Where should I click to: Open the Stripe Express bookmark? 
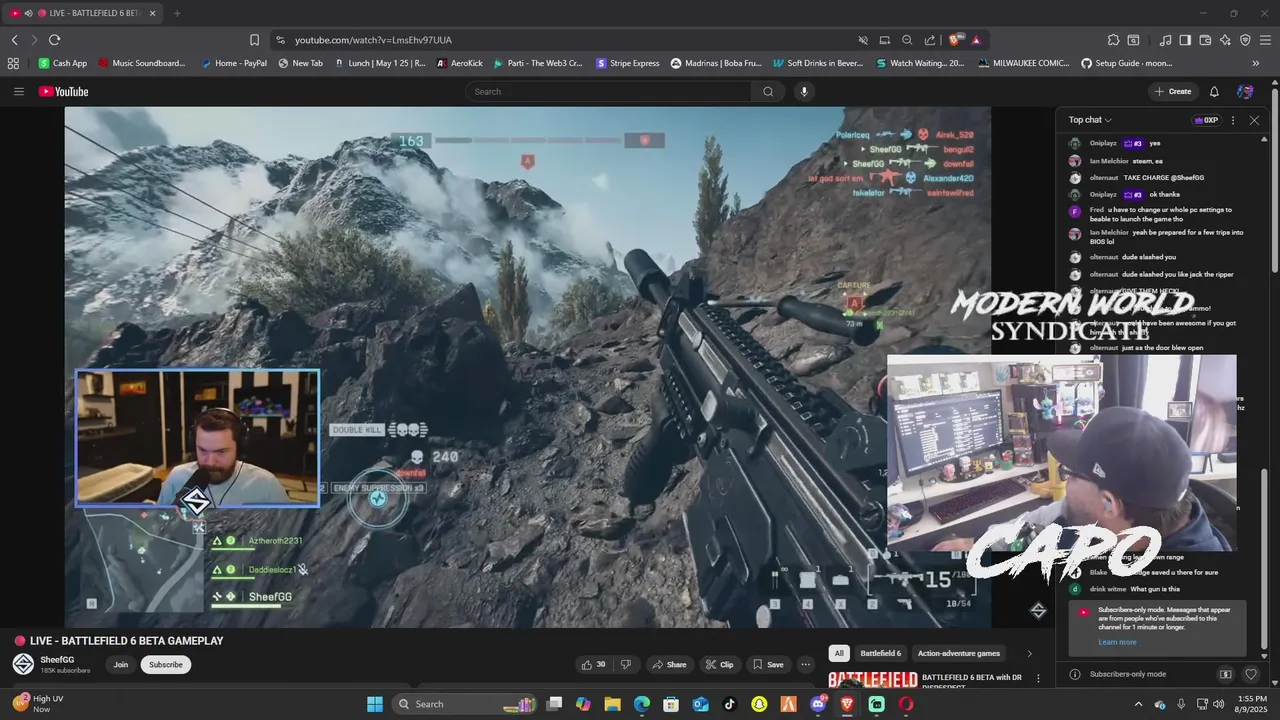(x=628, y=63)
